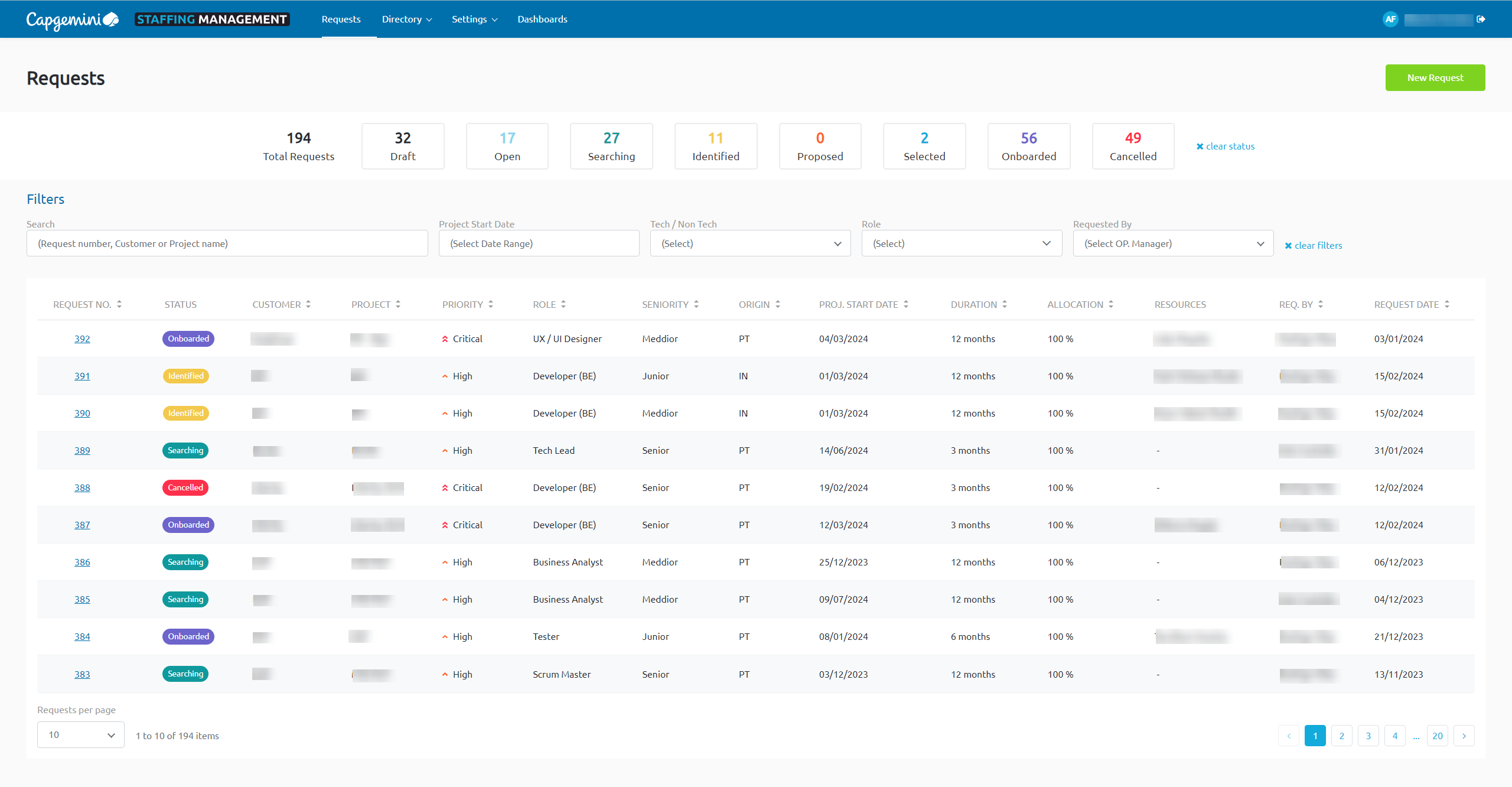Open Requests per page dropdown
Screen dimensions: 1512x787
point(81,734)
